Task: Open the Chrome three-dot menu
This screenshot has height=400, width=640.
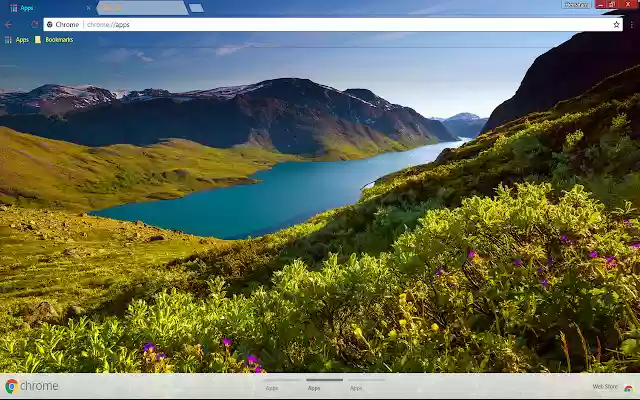Action: click(x=631, y=24)
